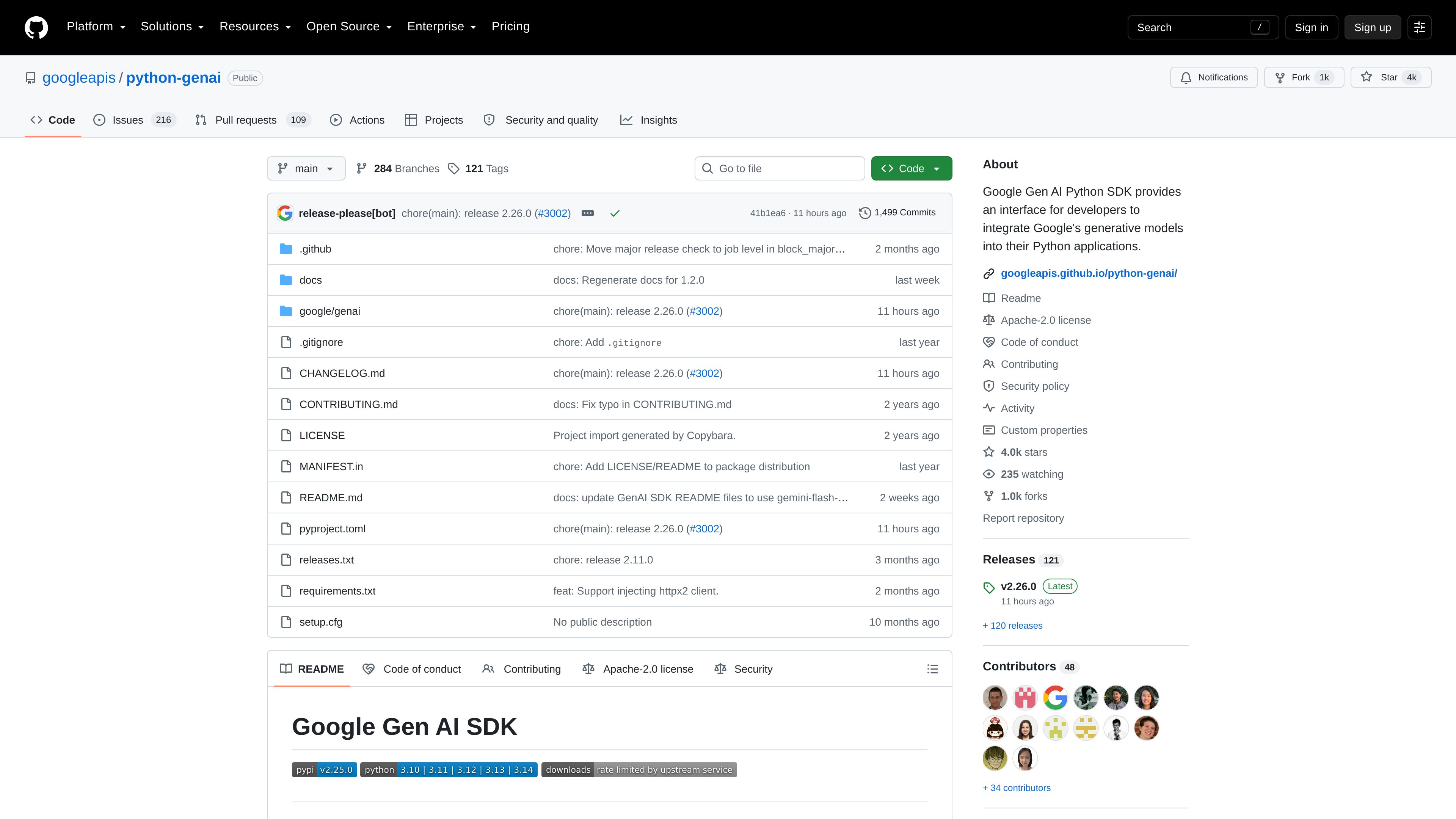Screen dimensions: 1456x819
Task: Expand the Open Source menu
Action: click(x=349, y=27)
